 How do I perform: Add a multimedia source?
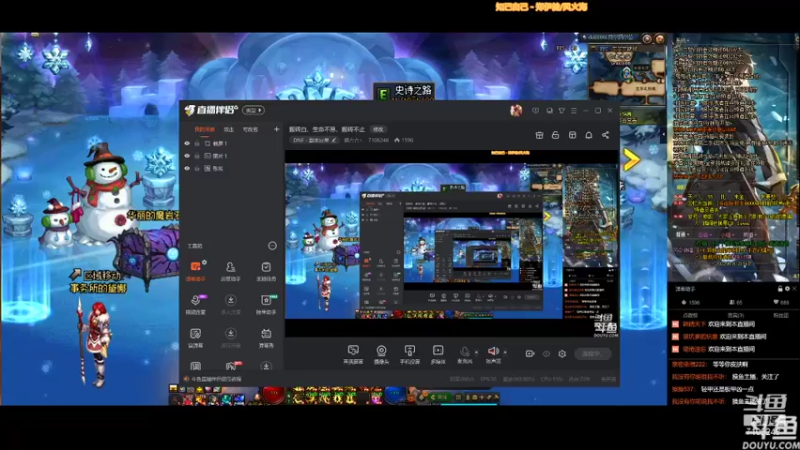tap(438, 354)
